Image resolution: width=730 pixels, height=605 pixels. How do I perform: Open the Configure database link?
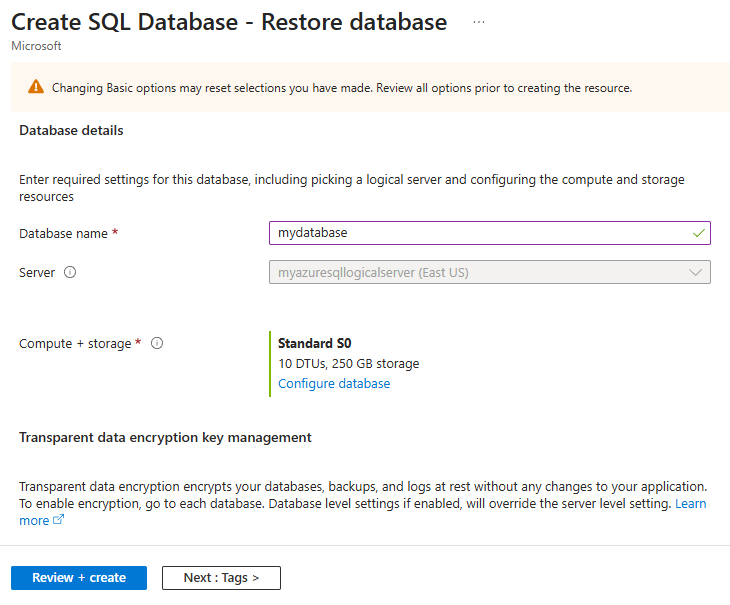point(334,383)
